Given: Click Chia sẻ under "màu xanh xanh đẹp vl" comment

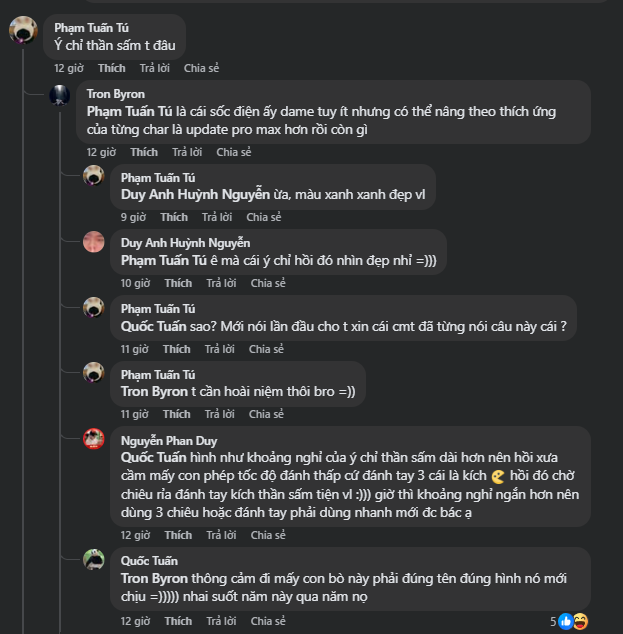Looking at the screenshot, I should [264, 217].
